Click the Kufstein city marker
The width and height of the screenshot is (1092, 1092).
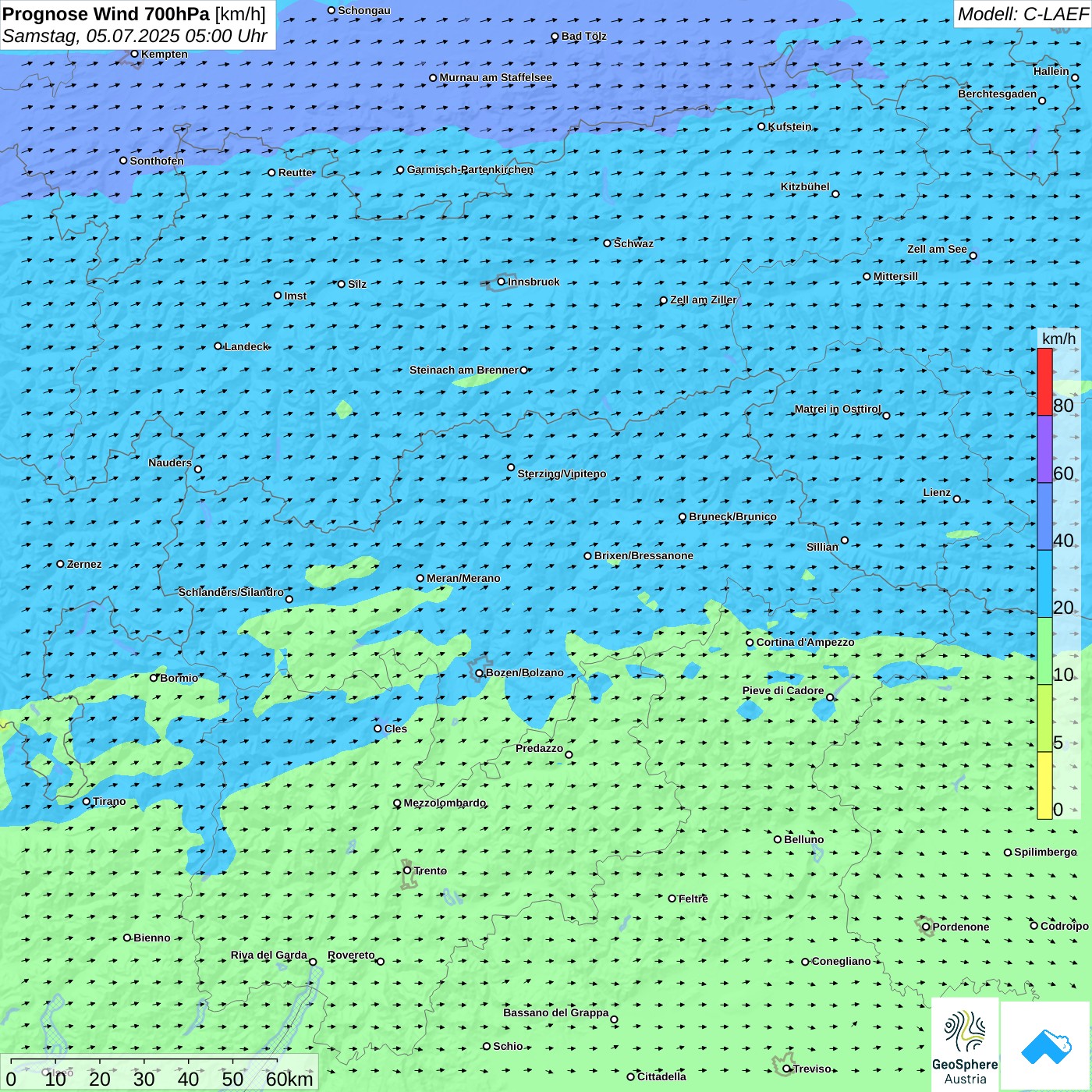tap(761, 126)
